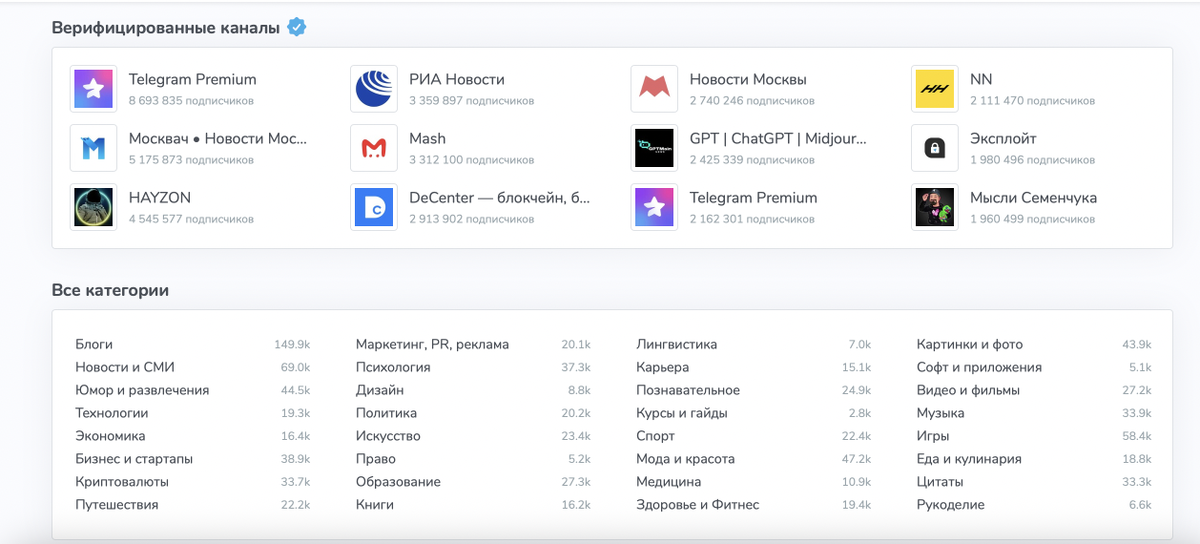Open the Эксплойт padlock avatar
The image size is (1200, 544).
(935, 149)
